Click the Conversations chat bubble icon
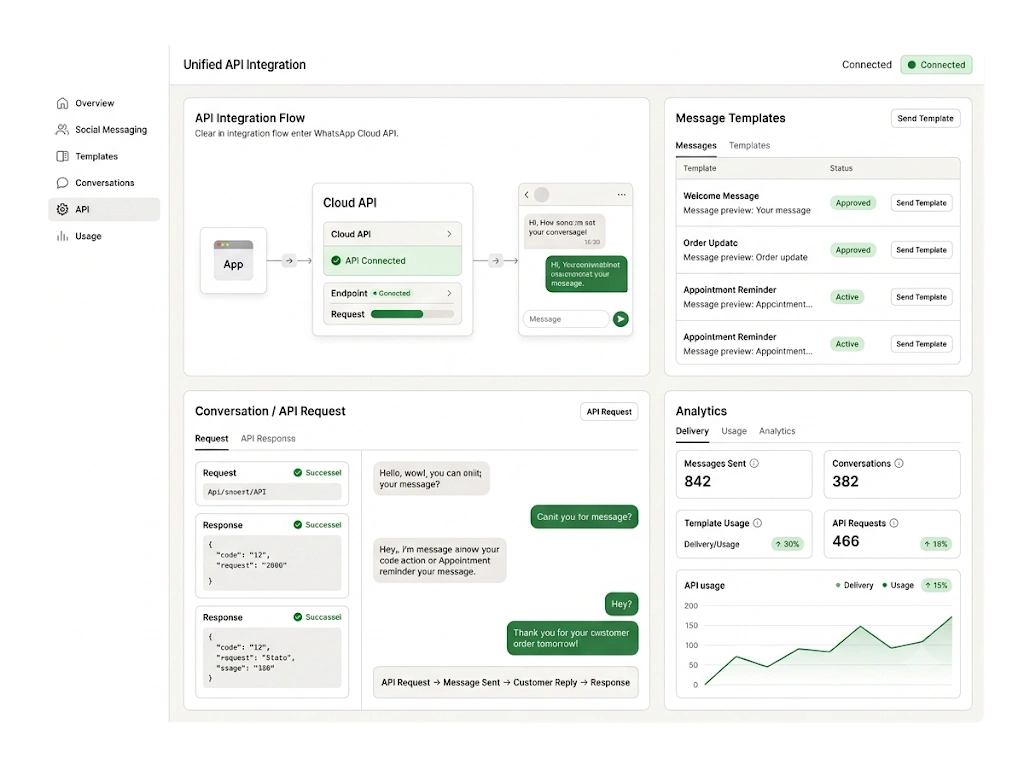 coord(63,183)
